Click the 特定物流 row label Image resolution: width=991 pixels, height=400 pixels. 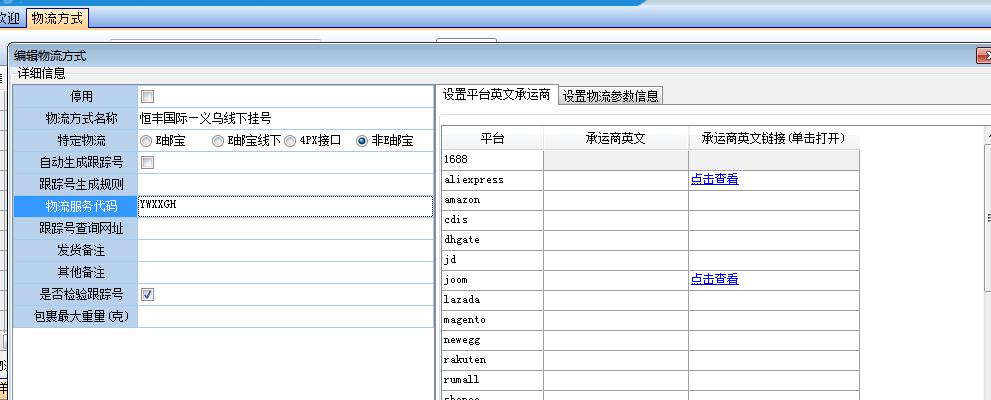pos(76,140)
